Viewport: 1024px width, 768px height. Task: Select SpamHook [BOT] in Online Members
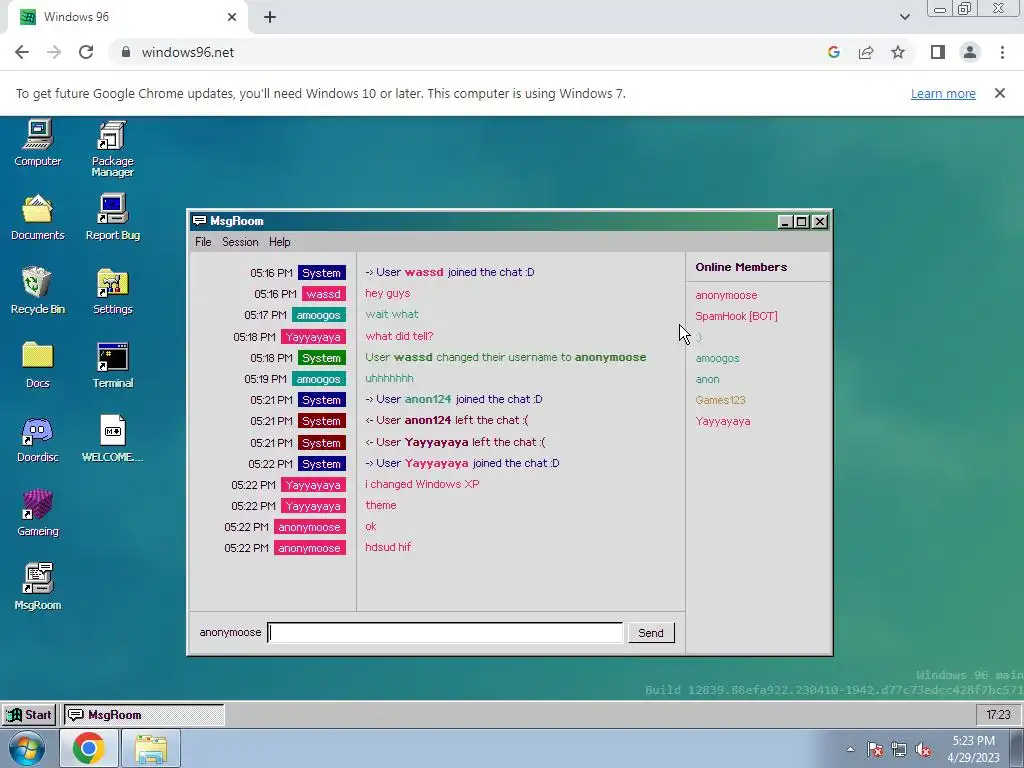[x=736, y=316]
